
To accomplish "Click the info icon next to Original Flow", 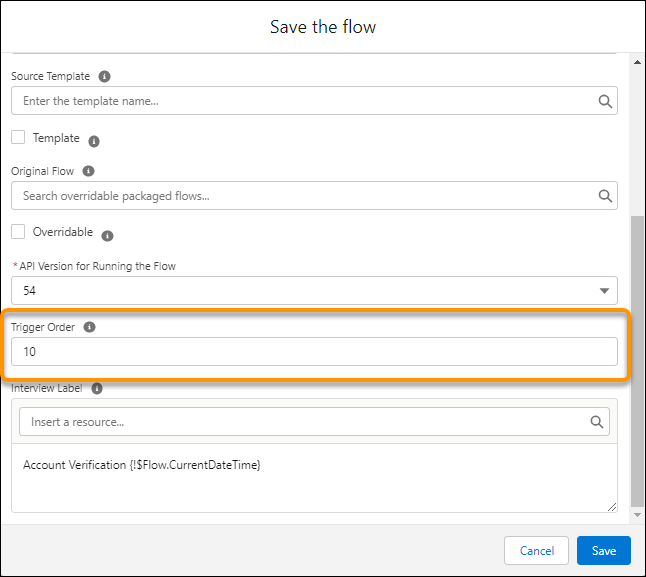I will (x=89, y=171).
